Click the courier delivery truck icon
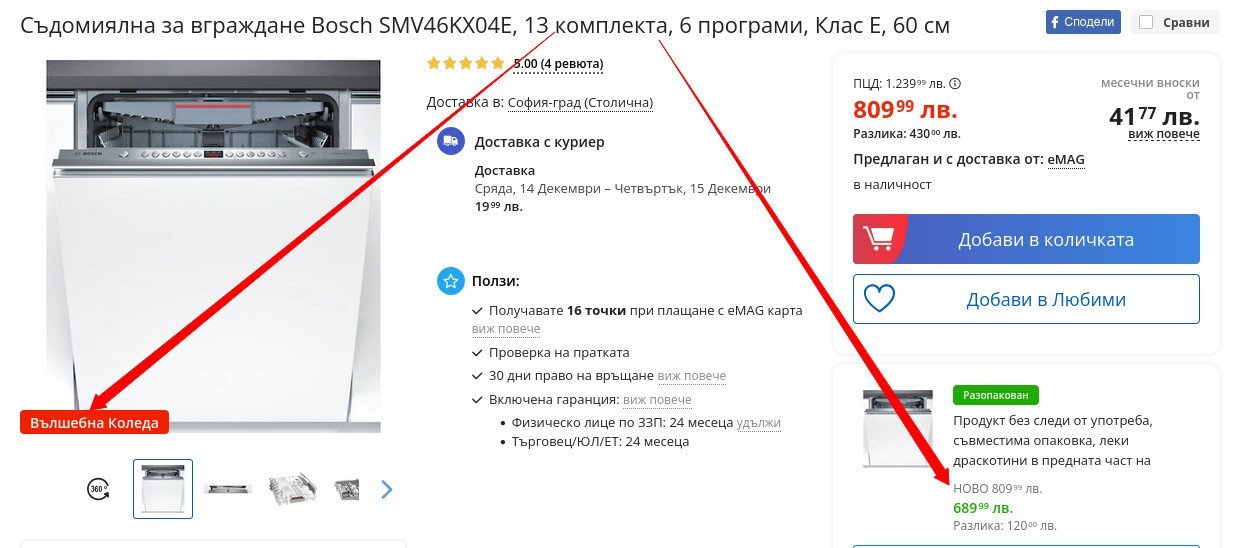The image size is (1239, 548). [451, 142]
